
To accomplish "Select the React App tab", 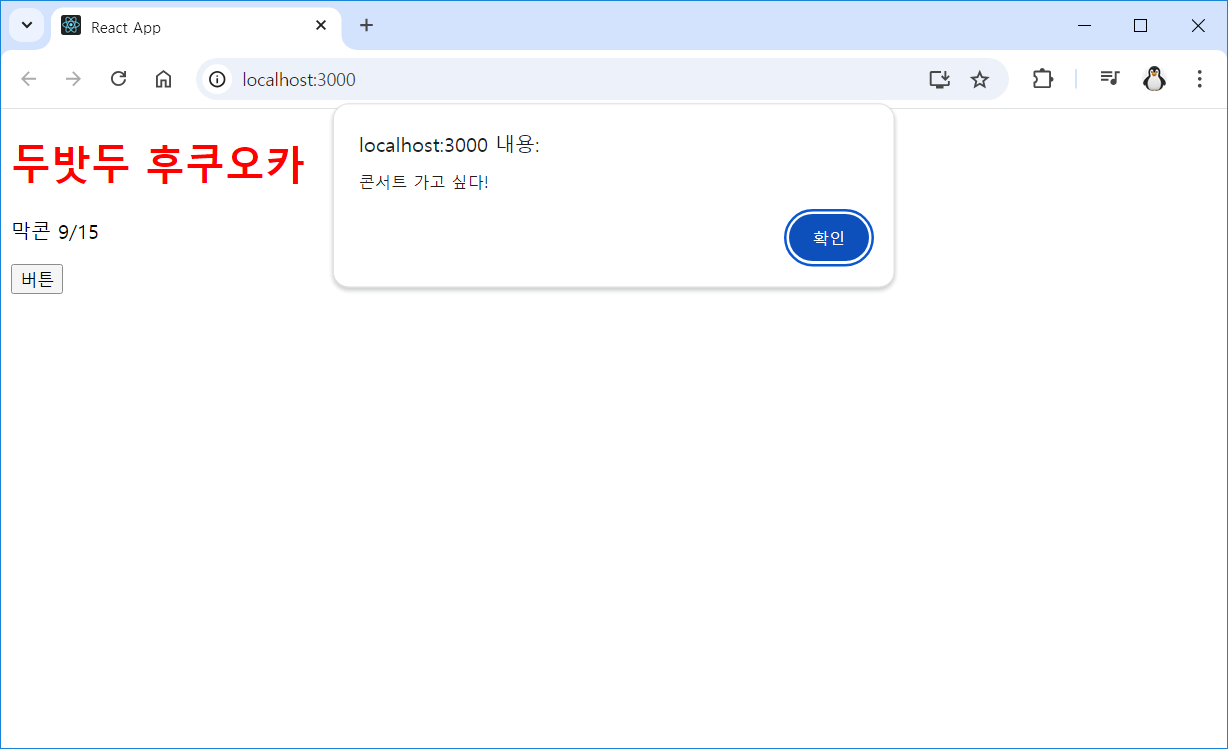I will (x=196, y=27).
